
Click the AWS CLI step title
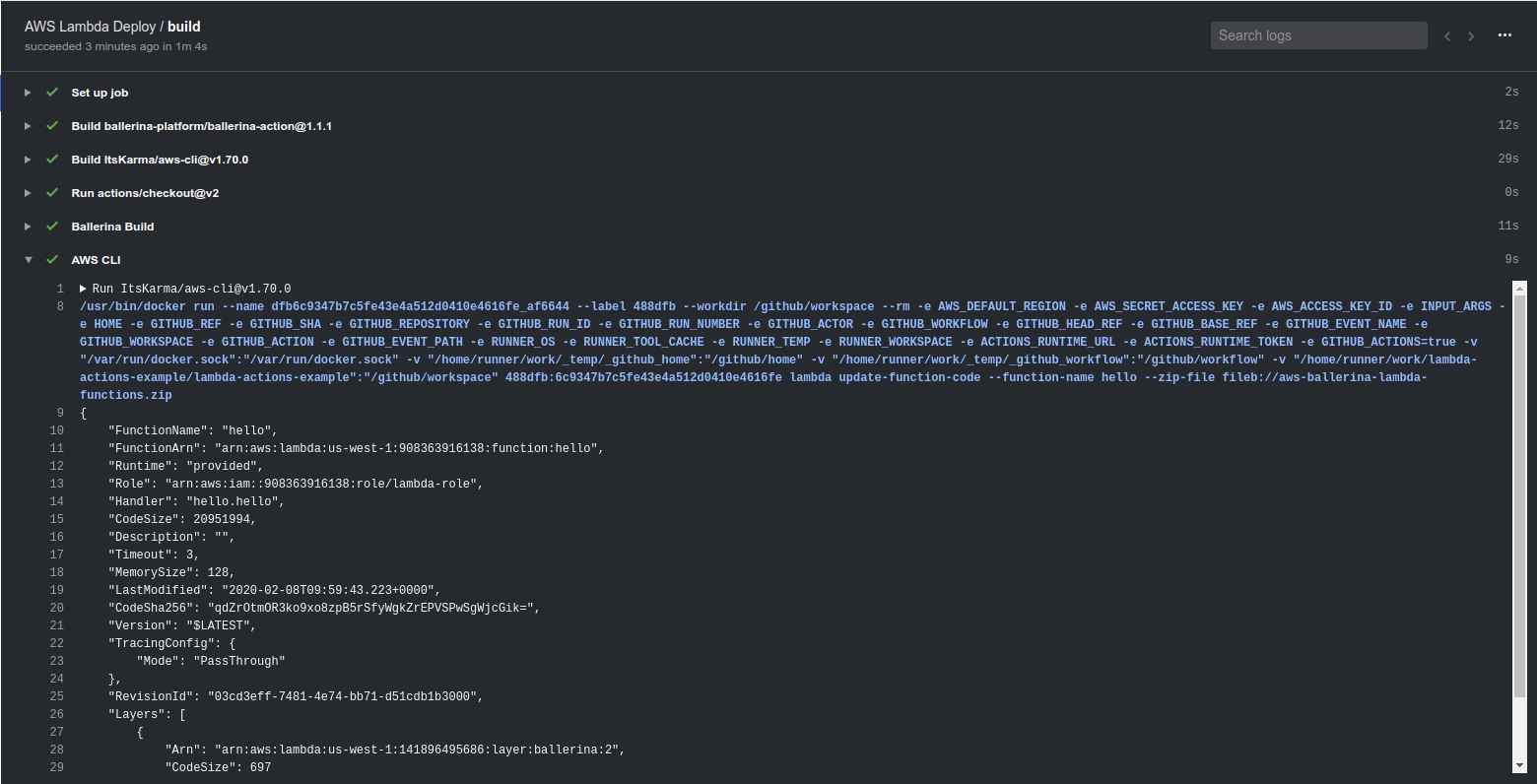(96, 260)
